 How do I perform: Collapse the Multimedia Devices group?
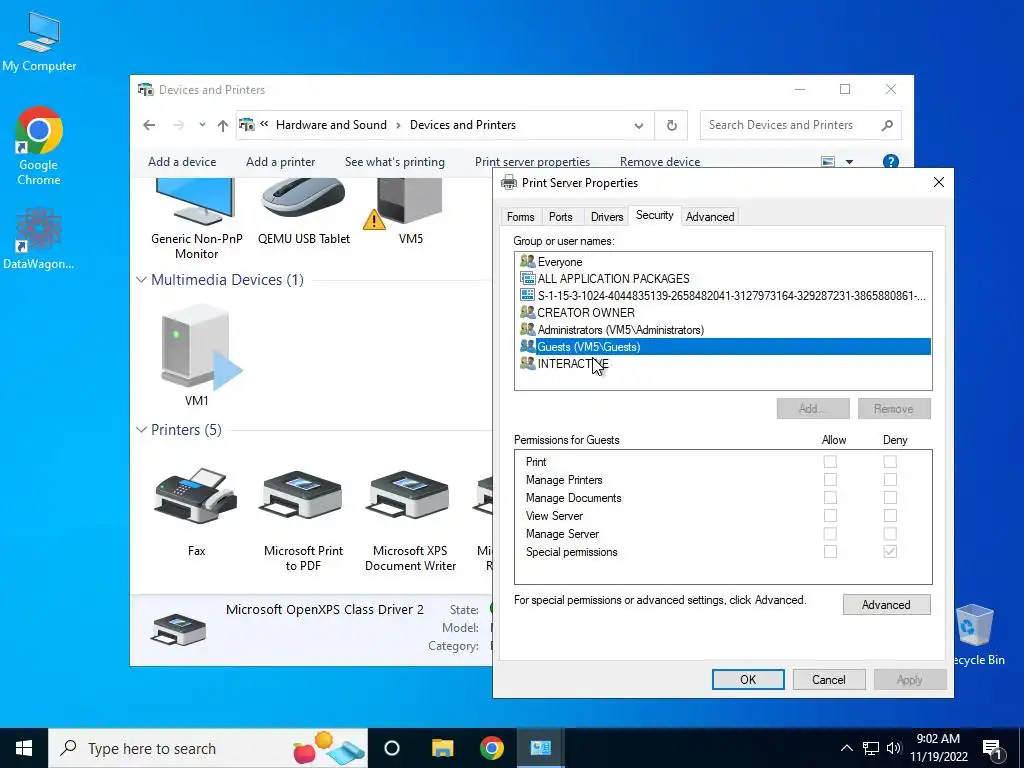point(141,280)
